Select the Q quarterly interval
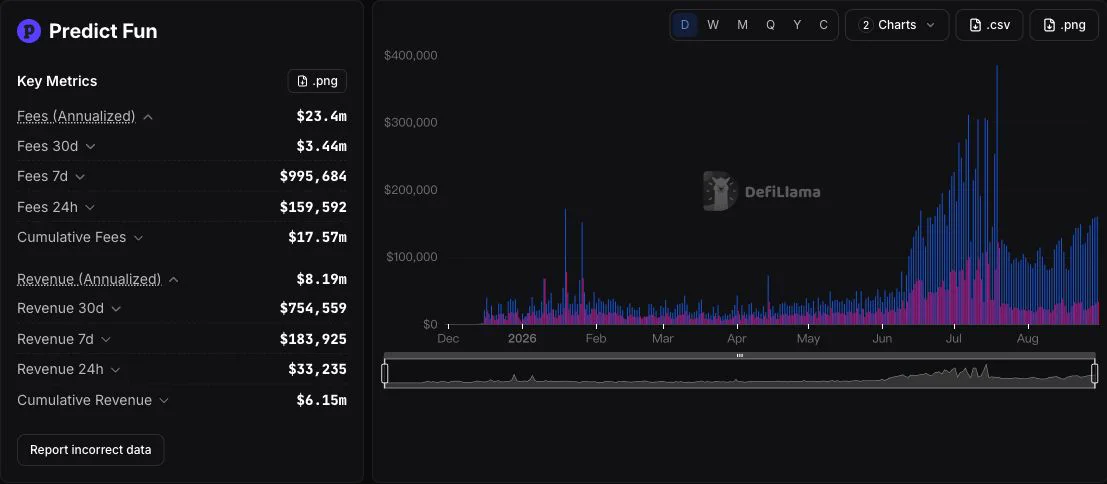This screenshot has height=484, width=1107. [x=770, y=25]
